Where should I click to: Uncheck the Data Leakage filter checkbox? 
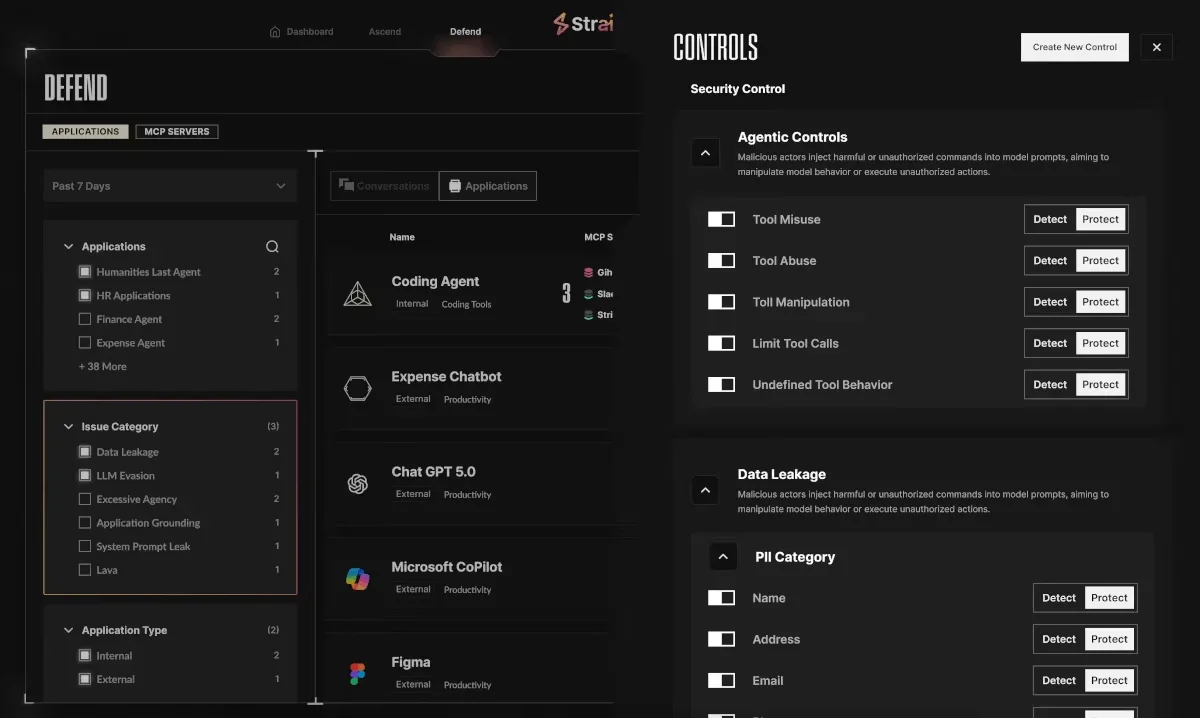click(85, 452)
